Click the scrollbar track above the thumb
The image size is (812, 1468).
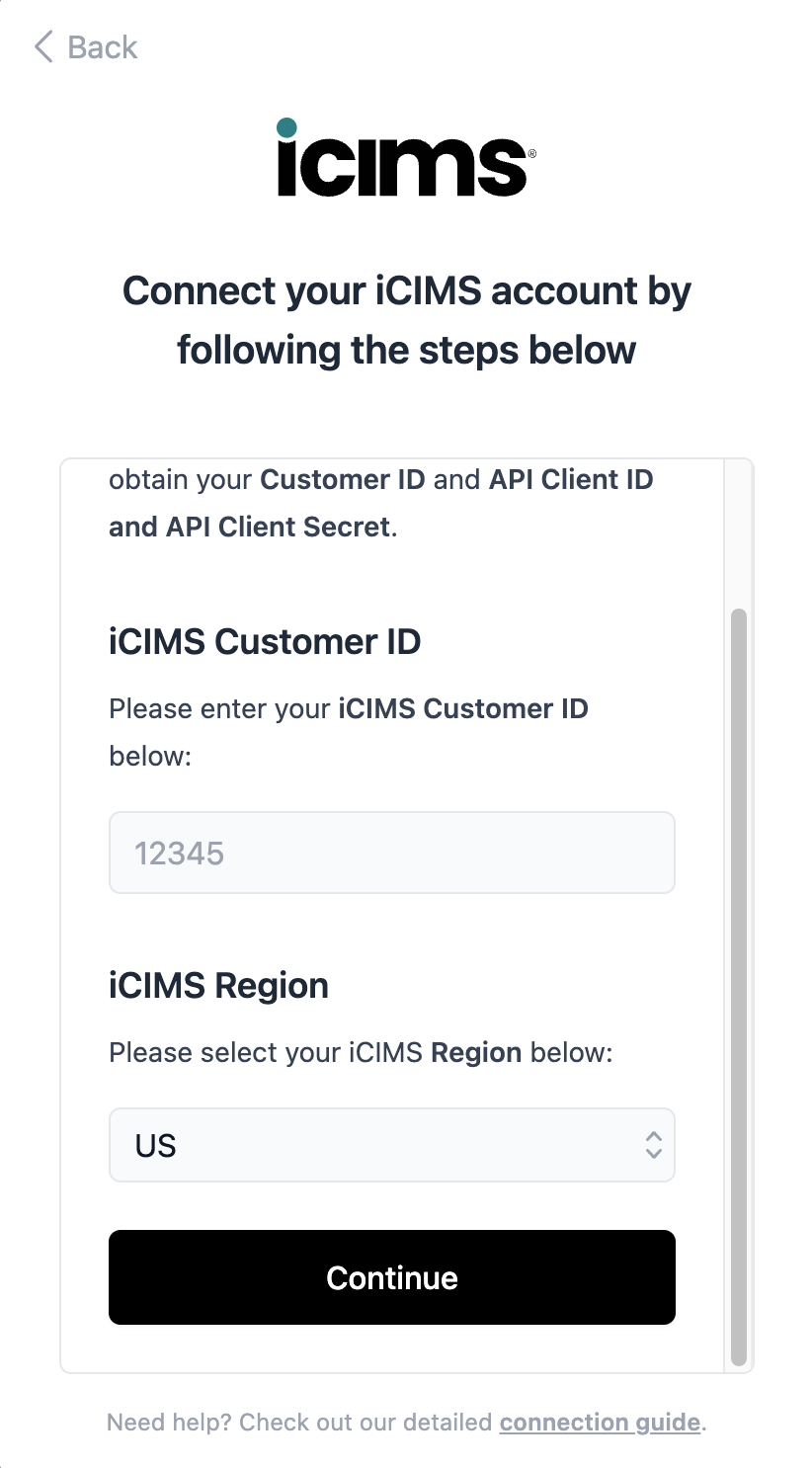pyautogui.click(x=738, y=533)
